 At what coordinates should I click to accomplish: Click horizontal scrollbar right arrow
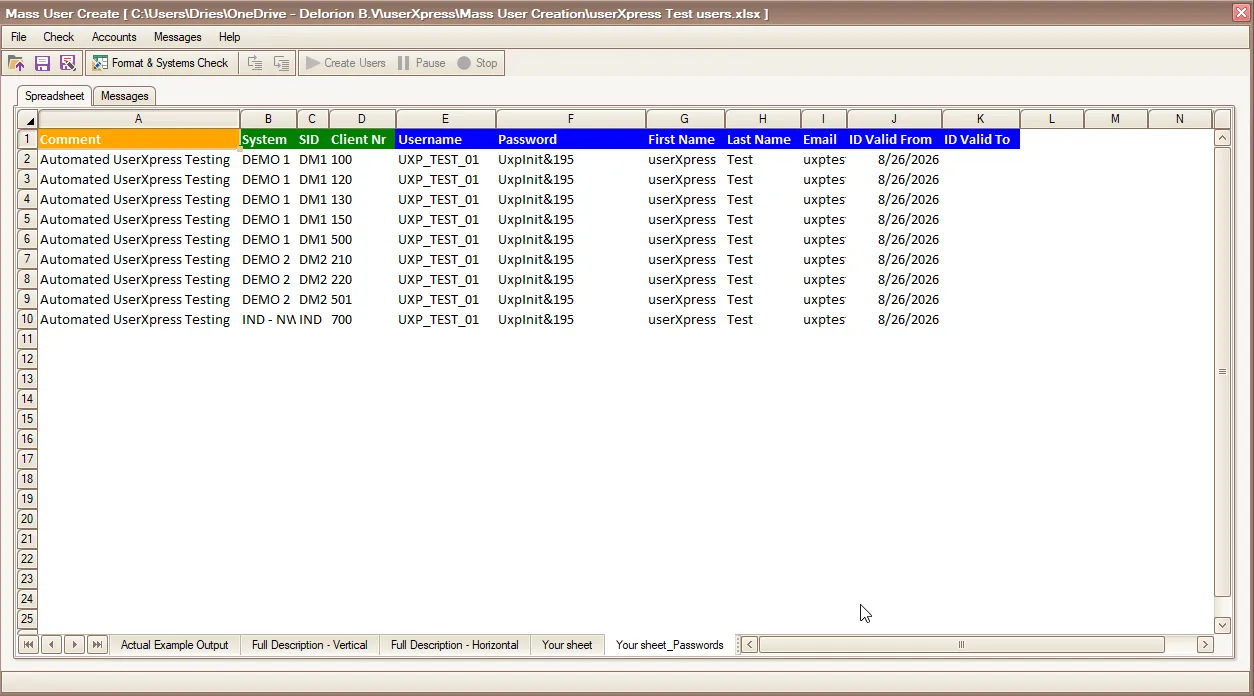click(x=1205, y=645)
